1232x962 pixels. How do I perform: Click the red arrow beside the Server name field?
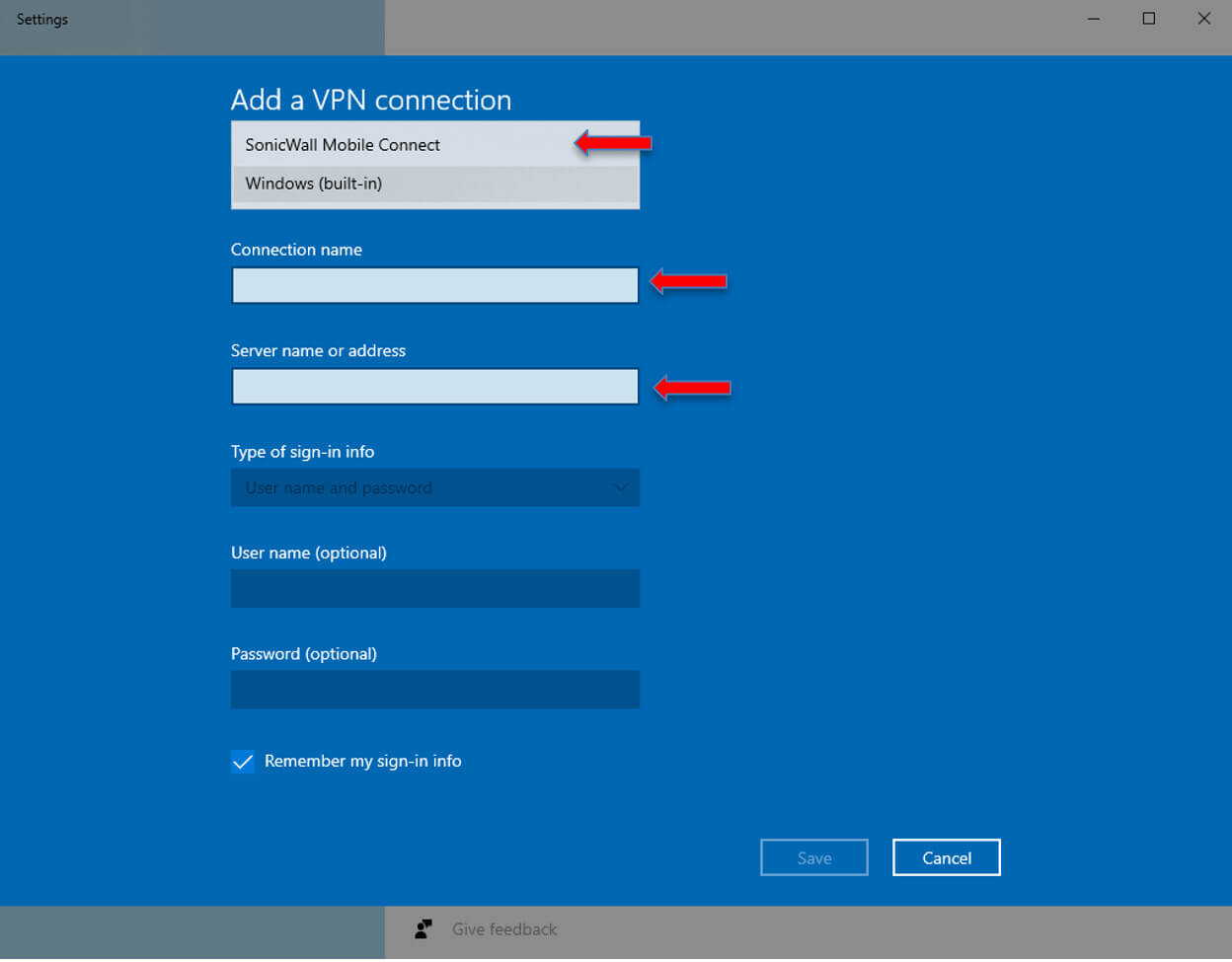(x=691, y=386)
